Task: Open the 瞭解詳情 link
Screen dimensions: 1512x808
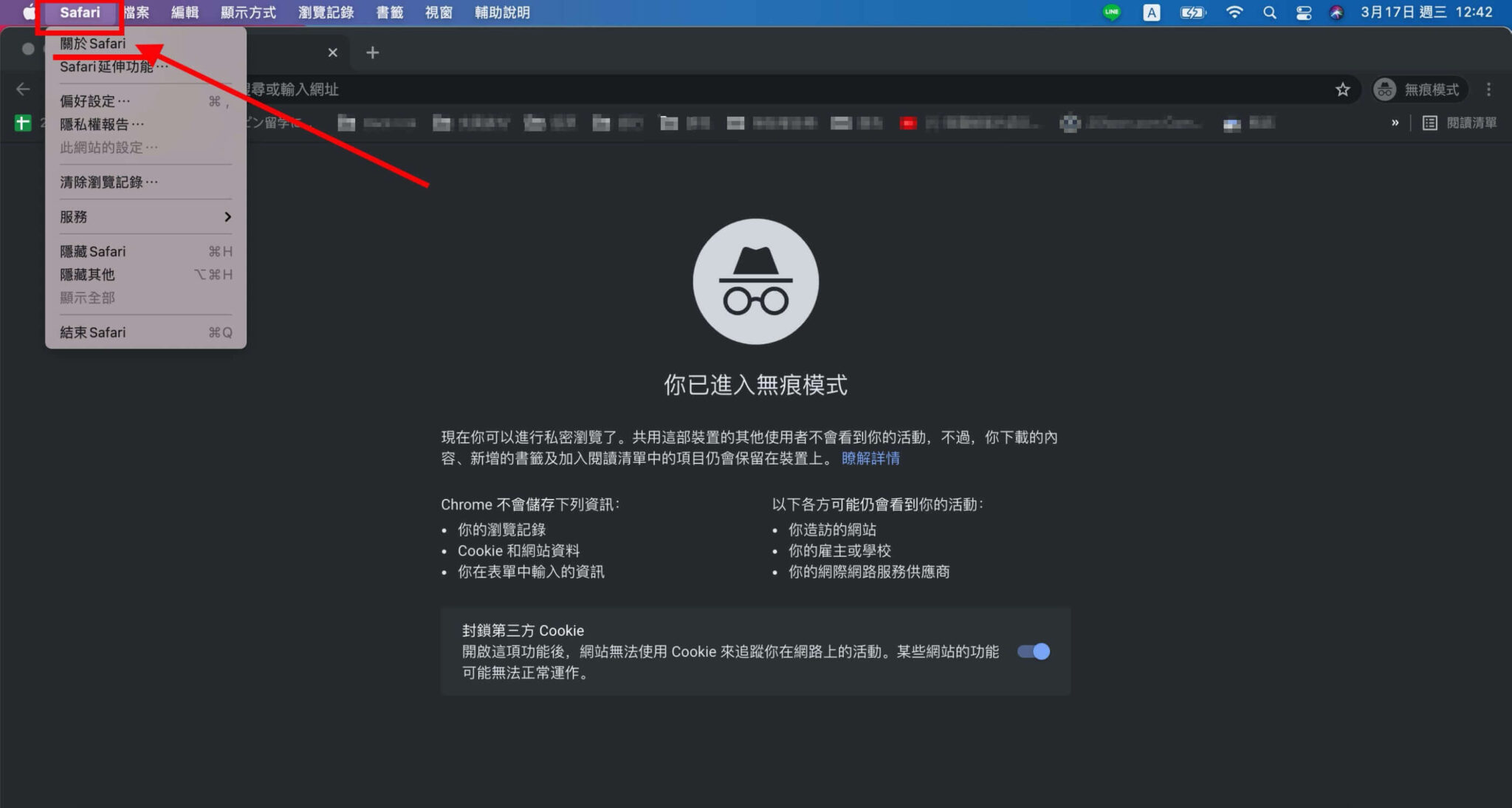Action: click(x=870, y=459)
